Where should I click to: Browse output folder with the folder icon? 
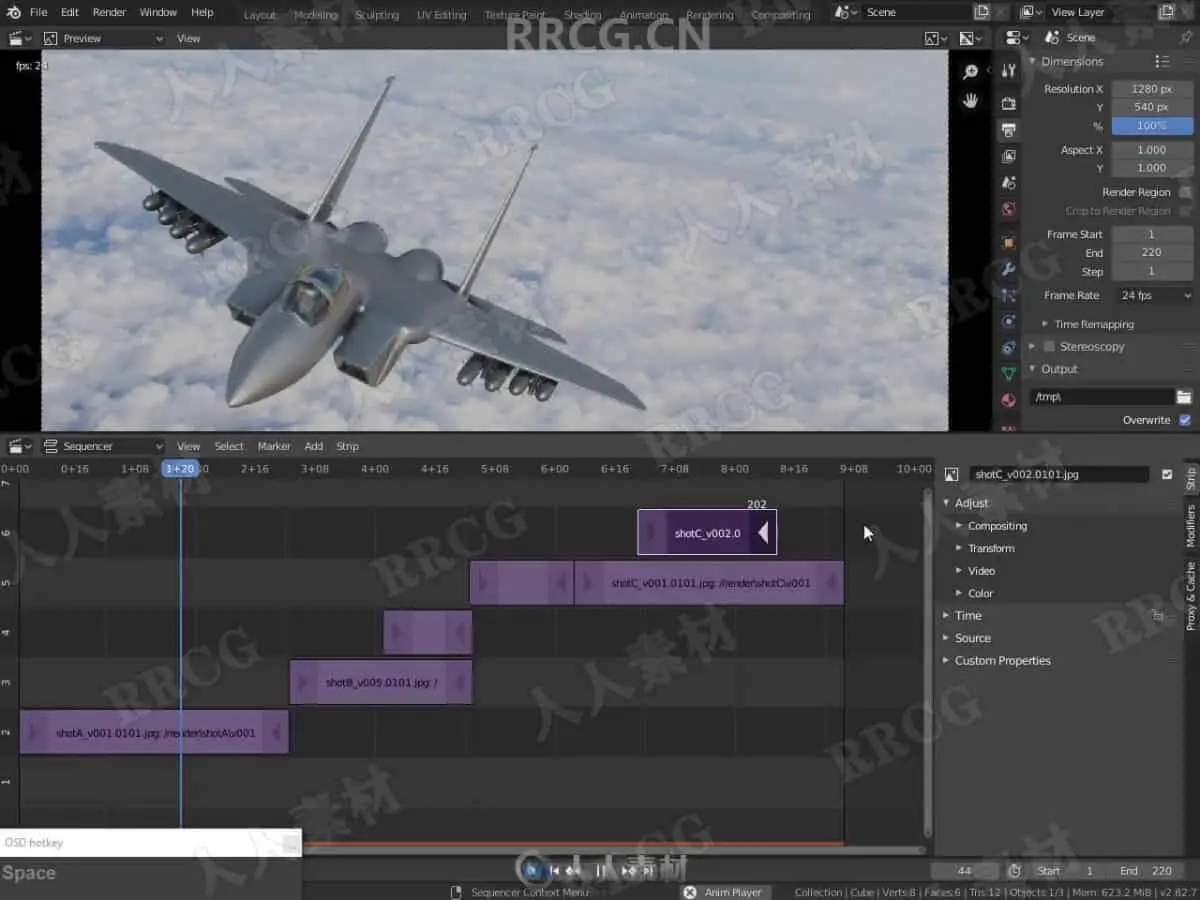coord(1184,397)
